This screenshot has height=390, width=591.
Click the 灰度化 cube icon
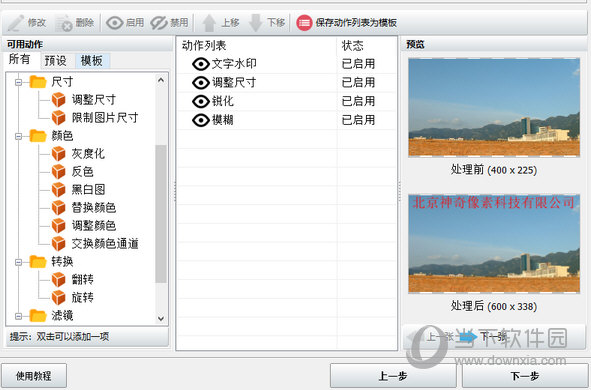(x=58, y=153)
